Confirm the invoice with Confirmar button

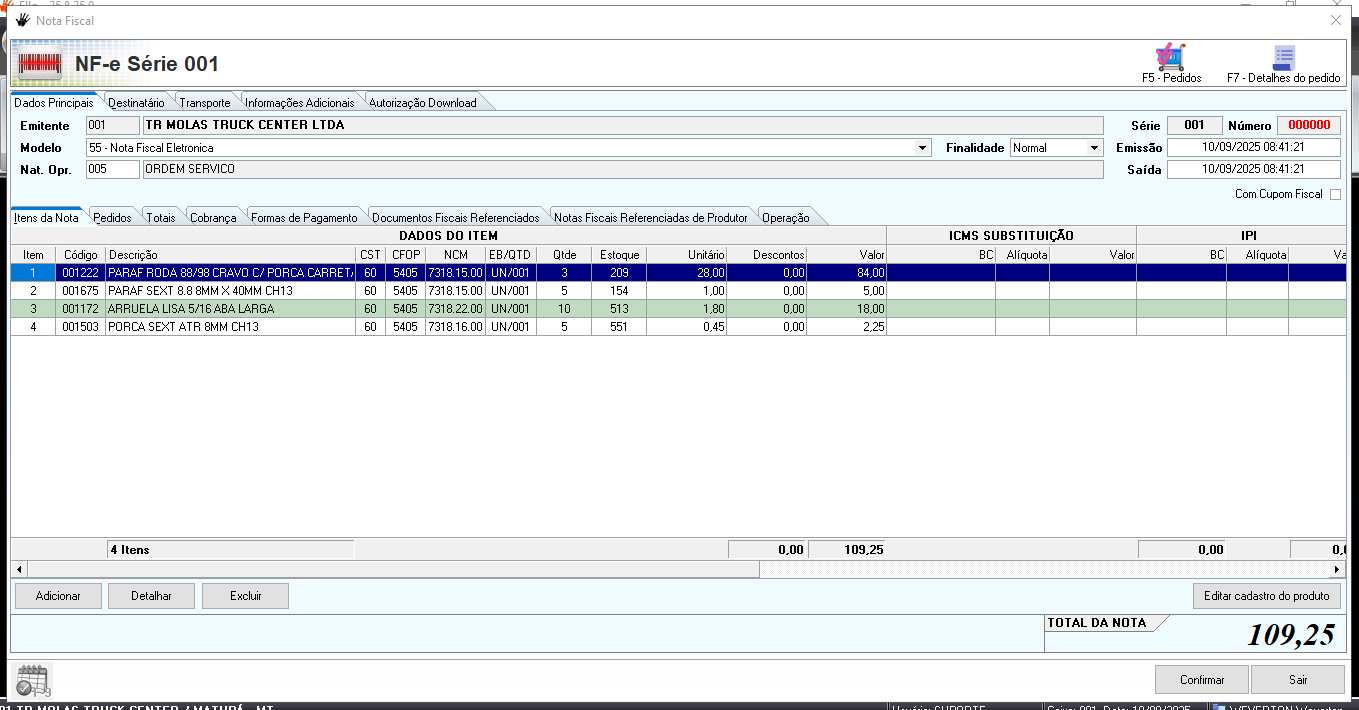[1201, 680]
